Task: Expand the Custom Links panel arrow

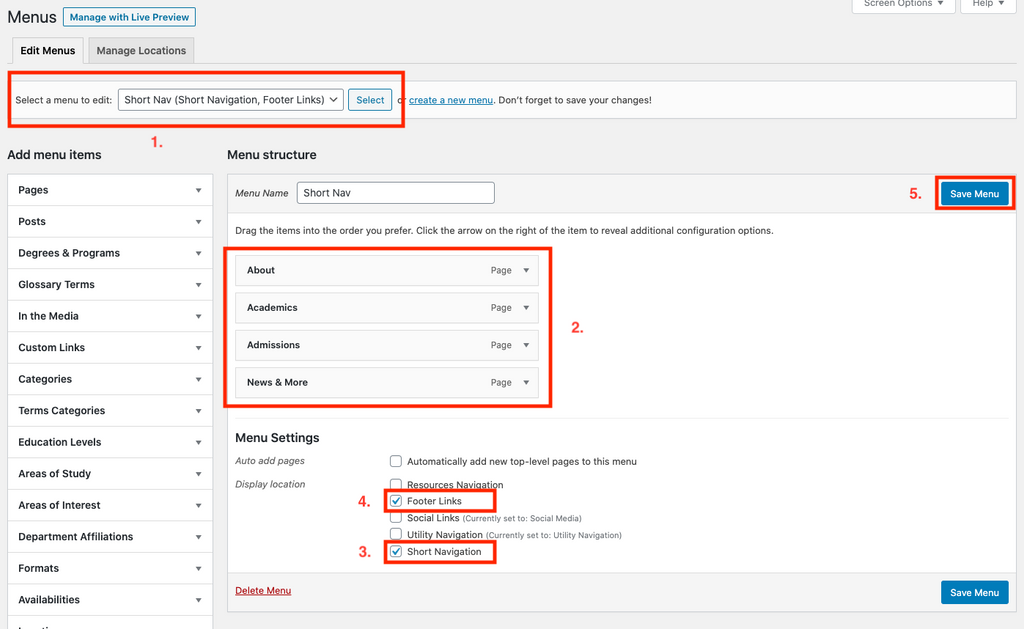Action: pyautogui.click(x=199, y=348)
